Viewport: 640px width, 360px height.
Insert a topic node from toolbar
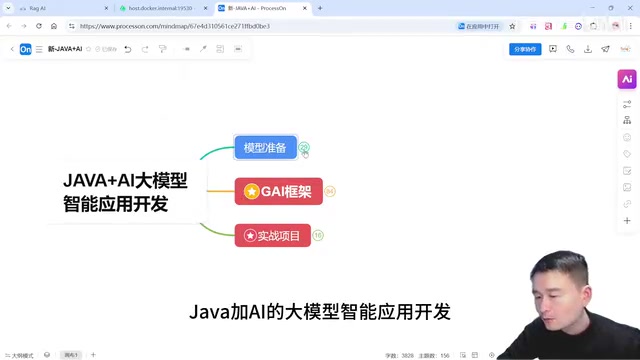click(x=187, y=49)
